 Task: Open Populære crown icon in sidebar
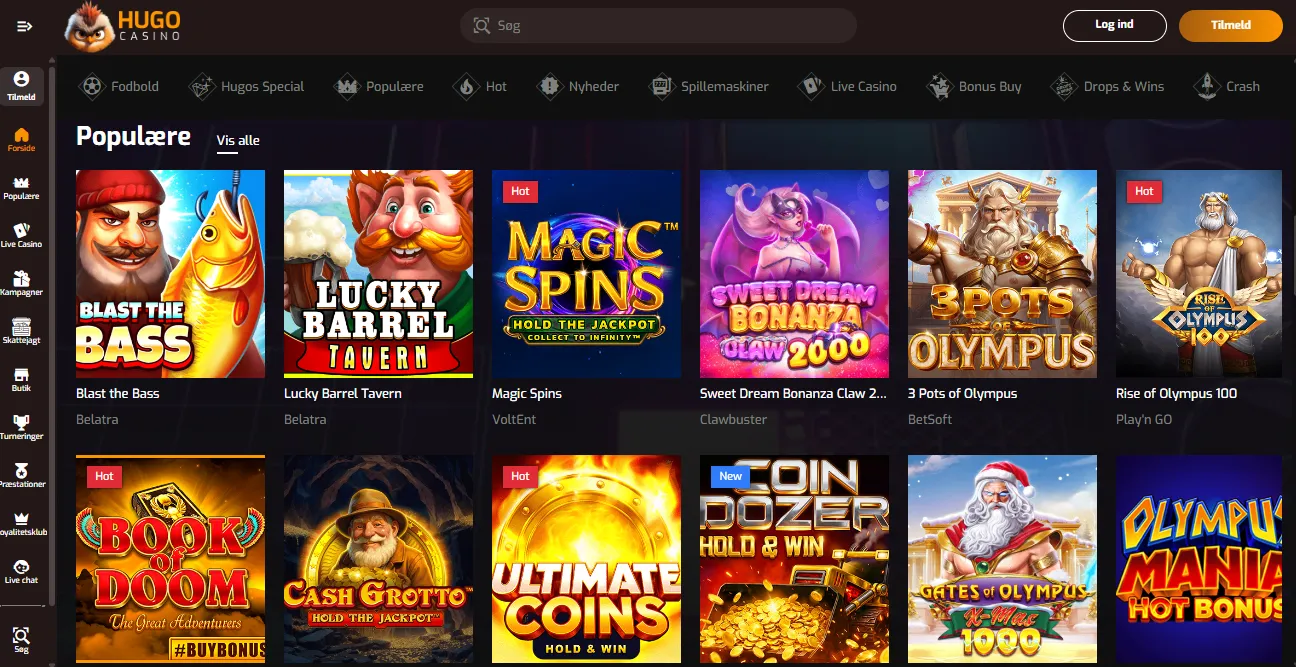[21, 183]
